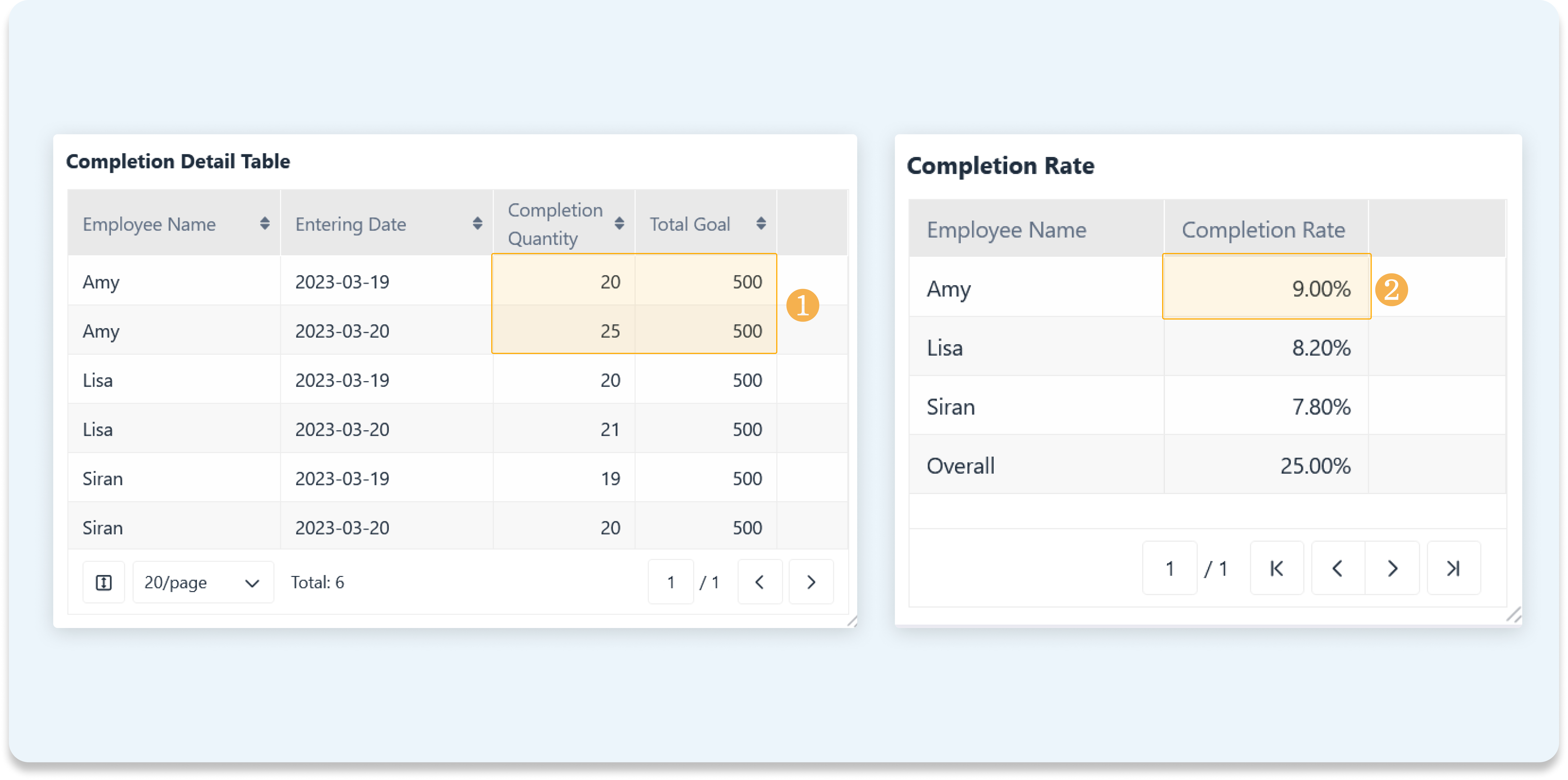Select the Overall row in Completion Rate
Image resolution: width=1568 pixels, height=780 pixels.
point(961,466)
